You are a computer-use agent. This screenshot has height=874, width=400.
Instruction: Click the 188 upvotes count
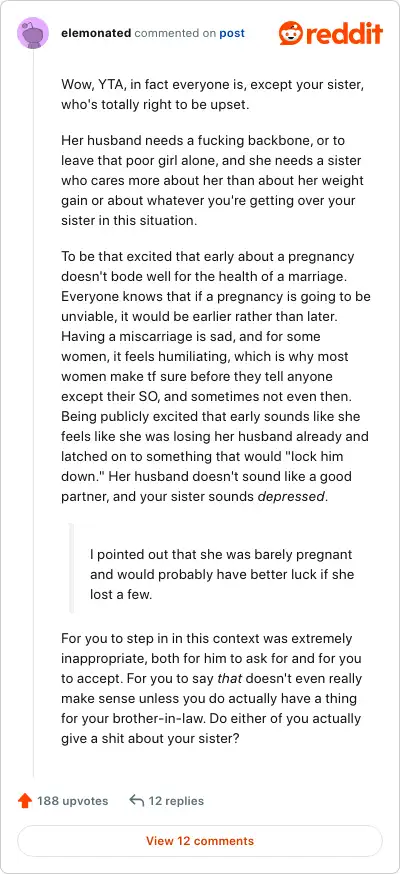(x=72, y=801)
